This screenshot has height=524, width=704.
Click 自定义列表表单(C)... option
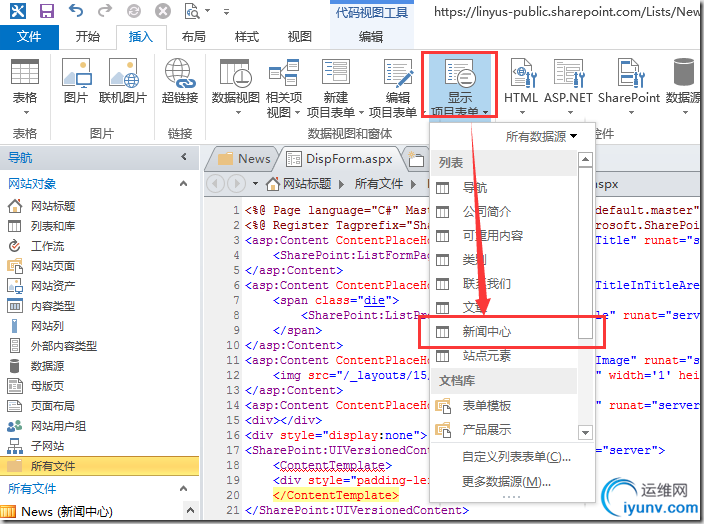point(516,457)
